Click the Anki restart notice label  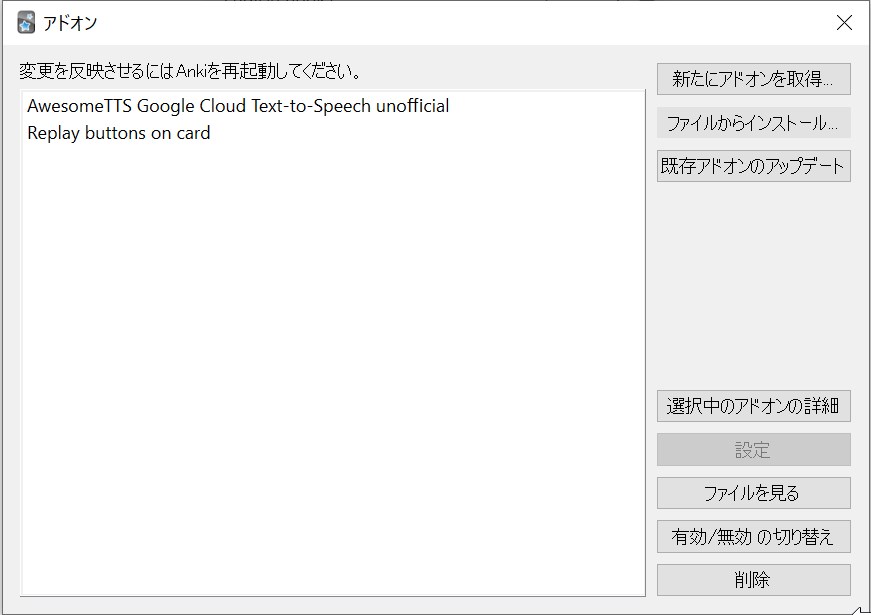point(191,71)
